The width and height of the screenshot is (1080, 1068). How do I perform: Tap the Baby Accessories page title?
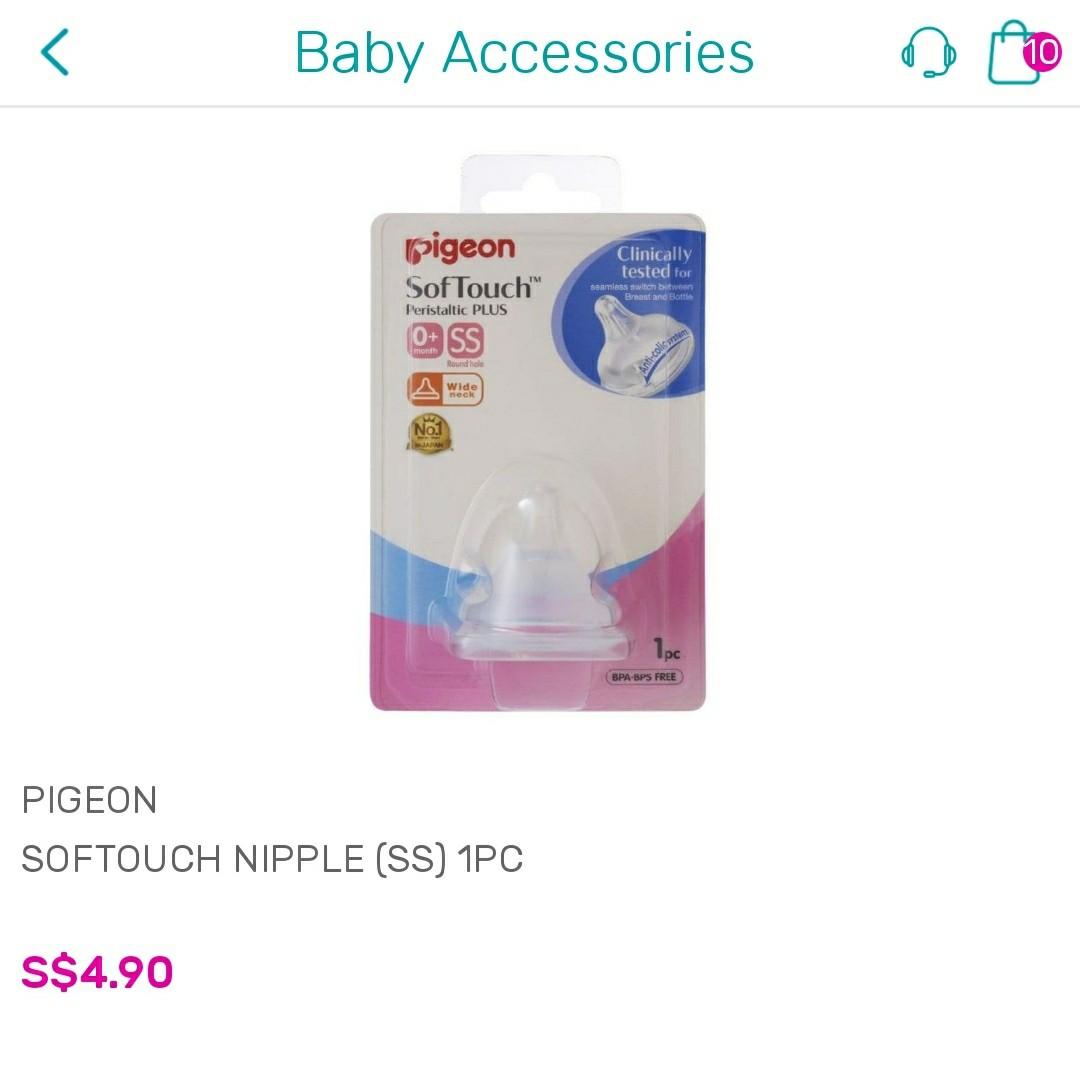pos(524,52)
